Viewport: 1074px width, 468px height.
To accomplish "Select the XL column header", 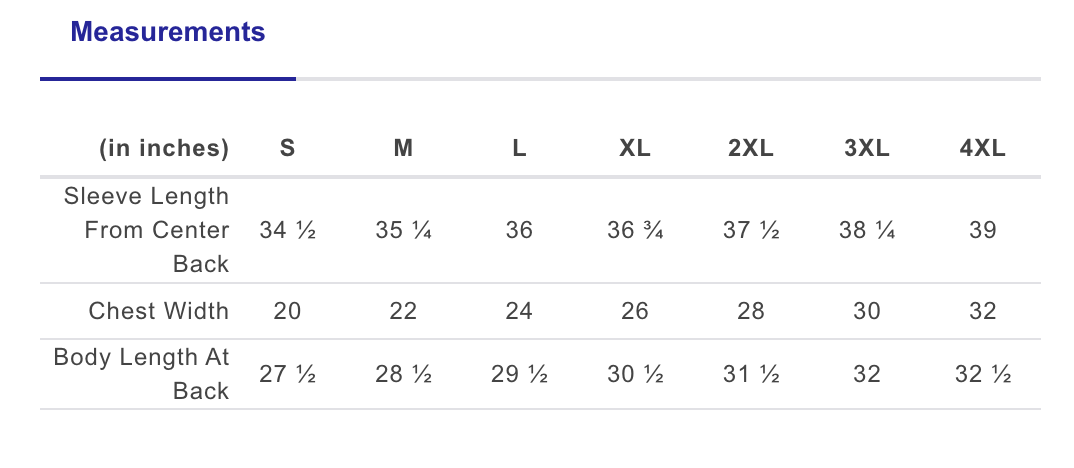I will (635, 149).
